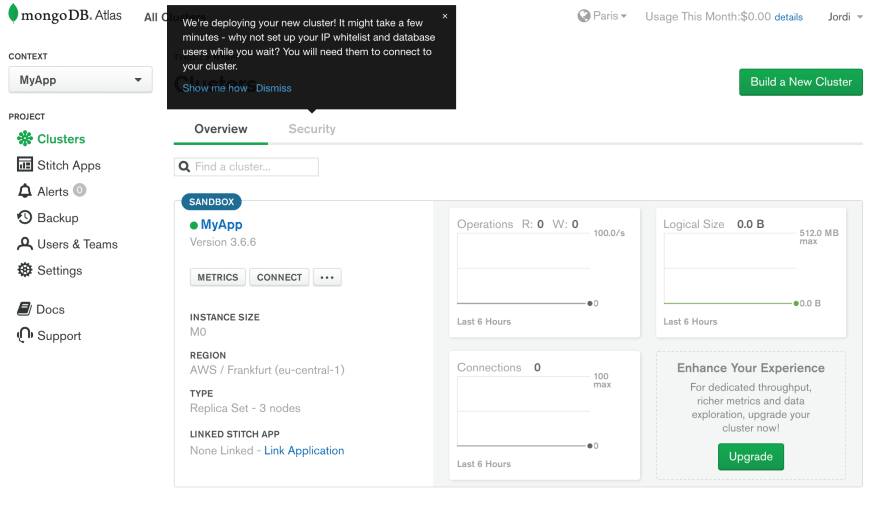View usage details link
The image size is (880, 512).
789,17
